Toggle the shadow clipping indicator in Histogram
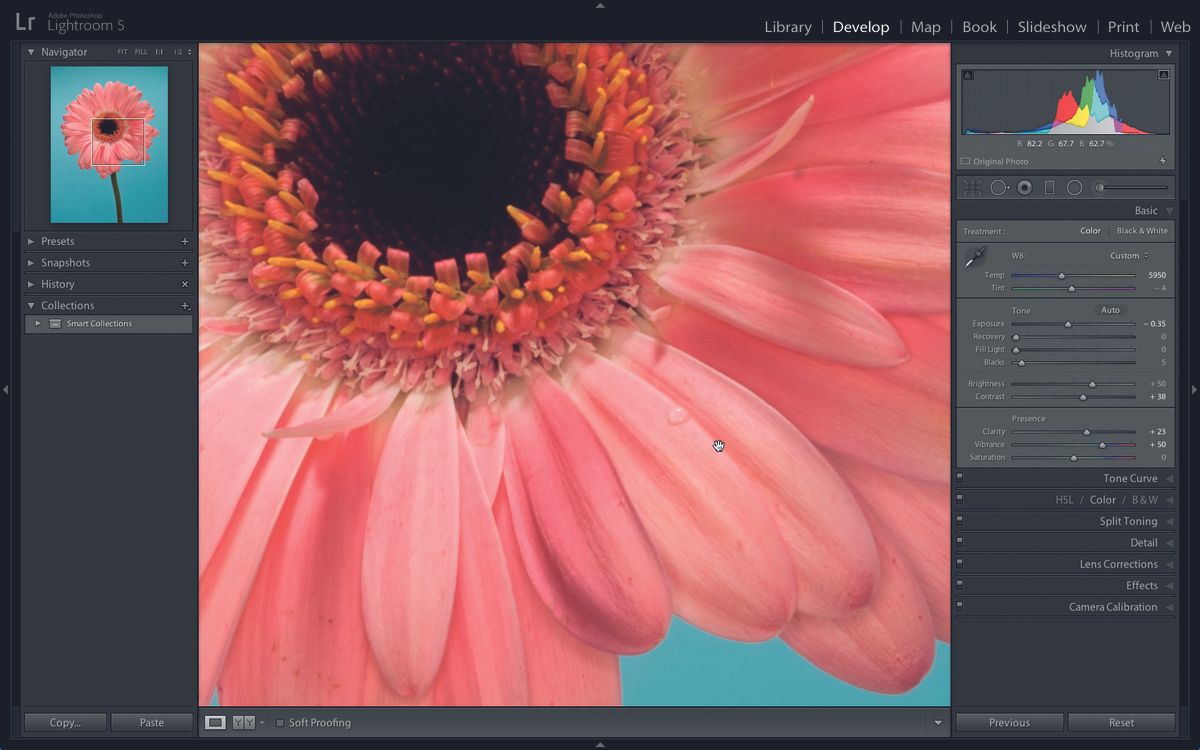Image resolution: width=1200 pixels, height=750 pixels. [x=968, y=73]
